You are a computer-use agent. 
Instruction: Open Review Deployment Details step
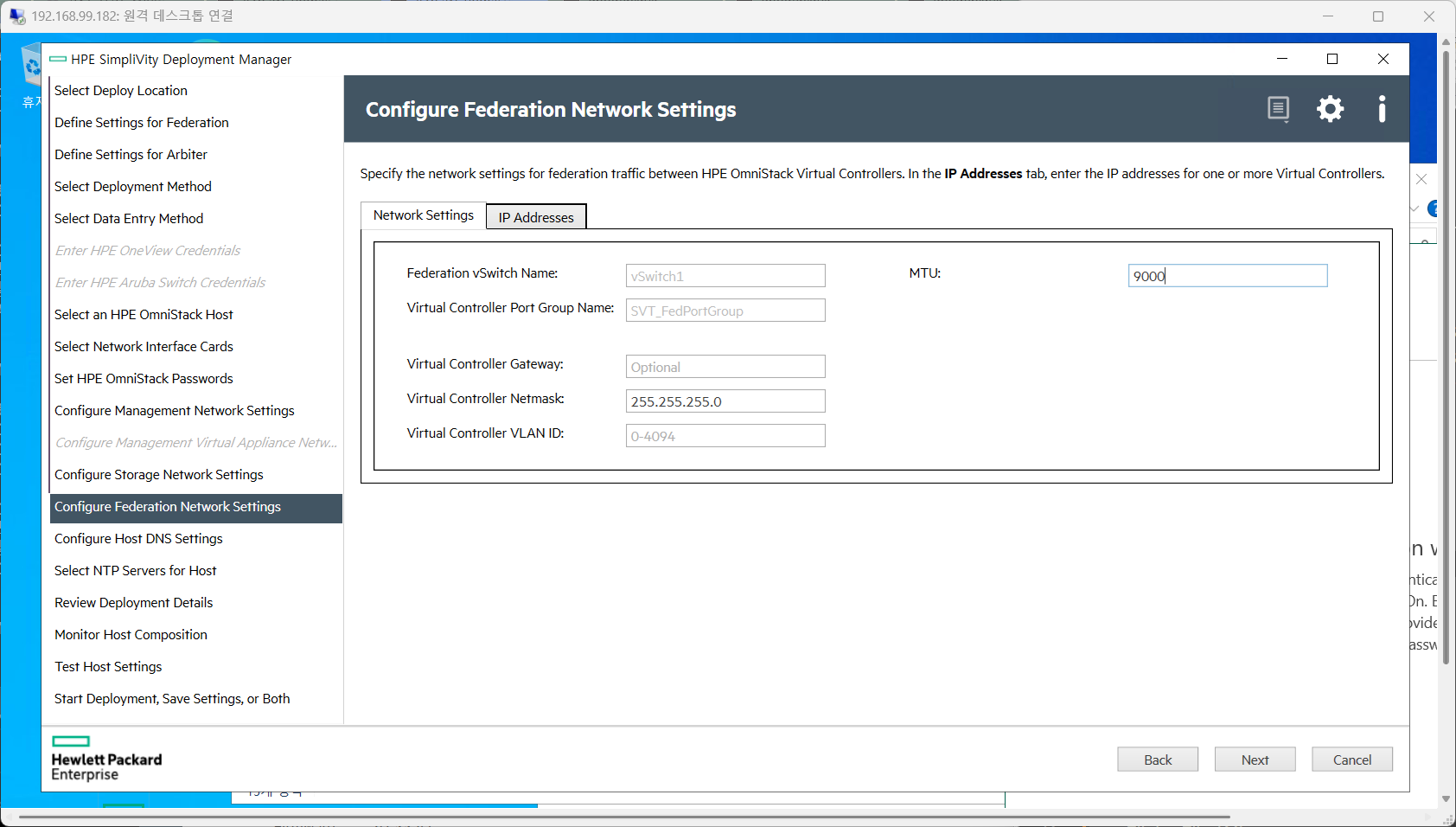pyautogui.click(x=196, y=603)
